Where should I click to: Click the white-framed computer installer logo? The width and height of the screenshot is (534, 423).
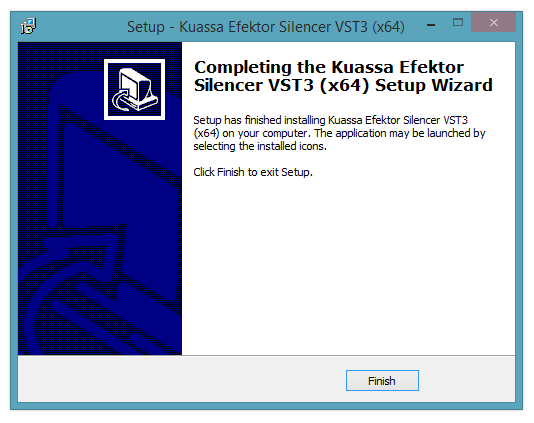pyautogui.click(x=135, y=89)
